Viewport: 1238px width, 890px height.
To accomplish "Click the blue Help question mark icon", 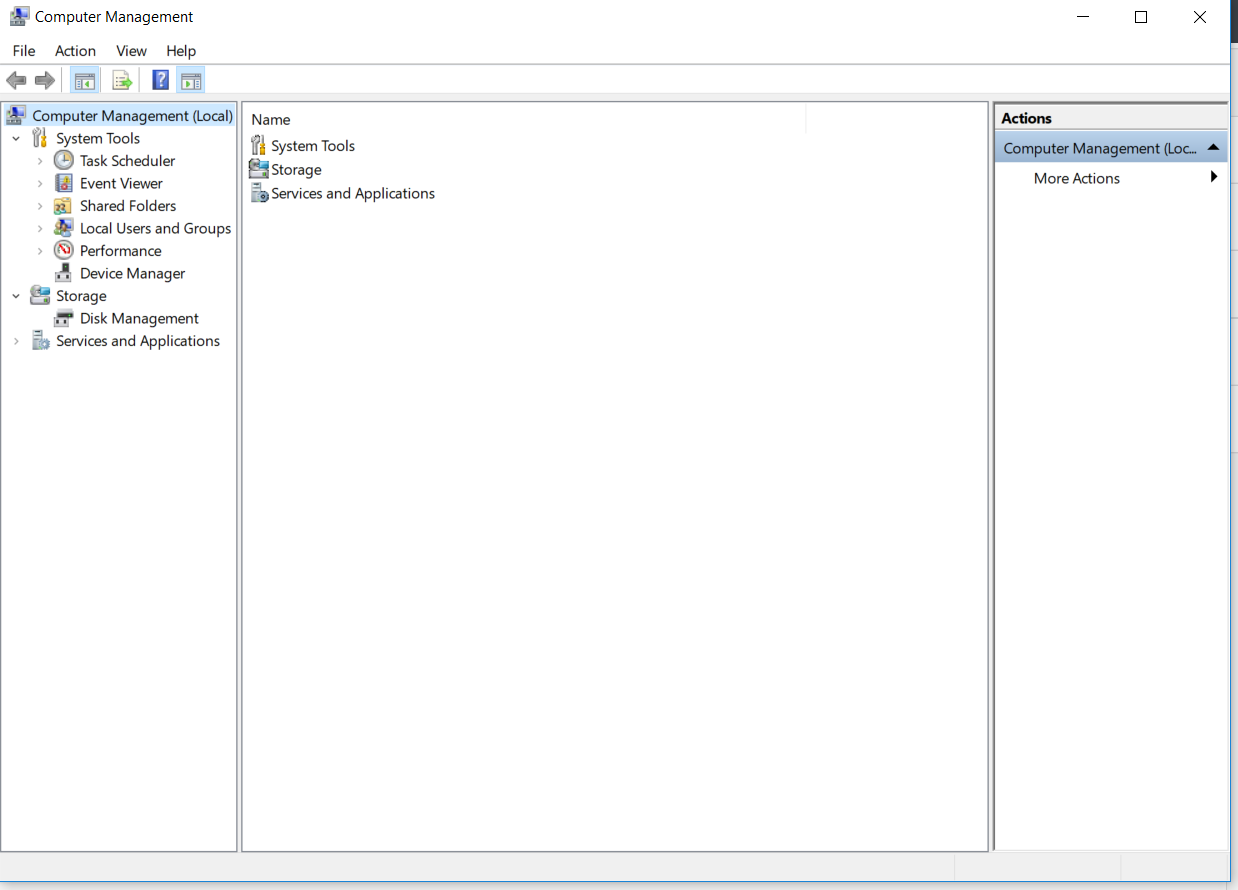I will [160, 80].
